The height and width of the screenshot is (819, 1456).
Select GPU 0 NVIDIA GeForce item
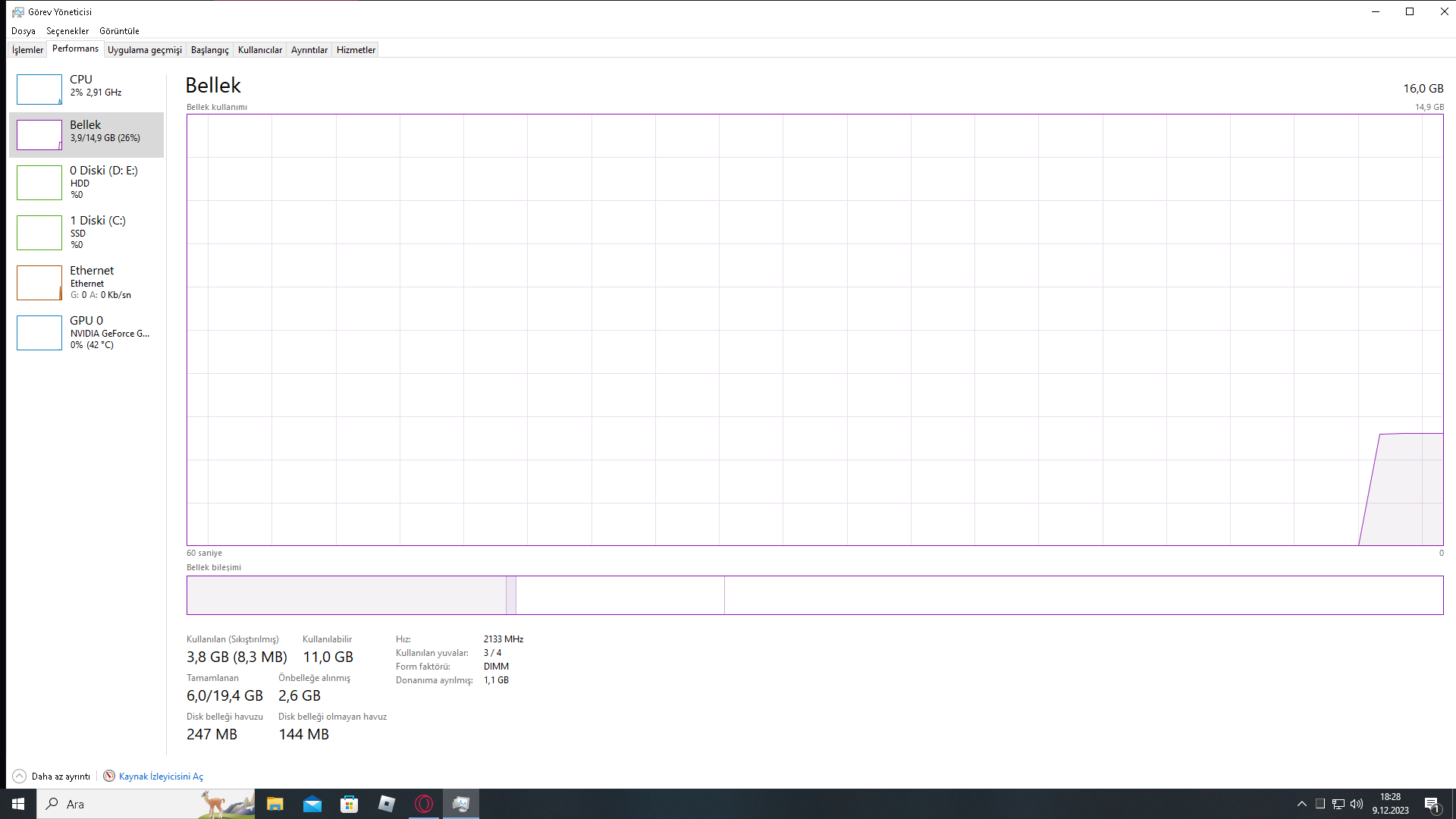coord(86,332)
